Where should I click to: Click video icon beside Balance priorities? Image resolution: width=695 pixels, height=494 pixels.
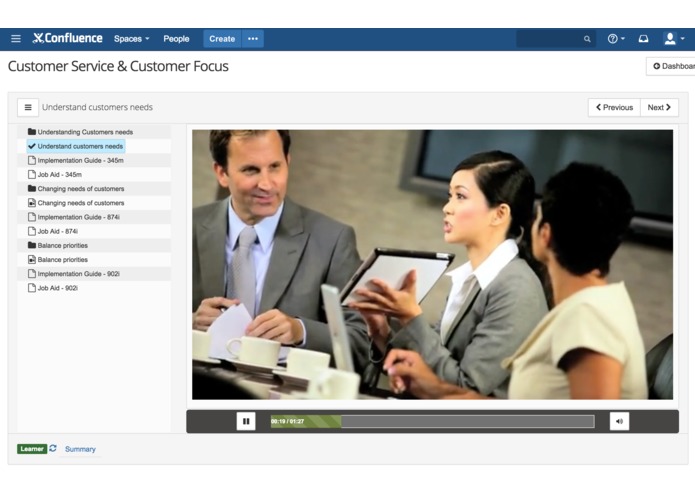[31, 259]
